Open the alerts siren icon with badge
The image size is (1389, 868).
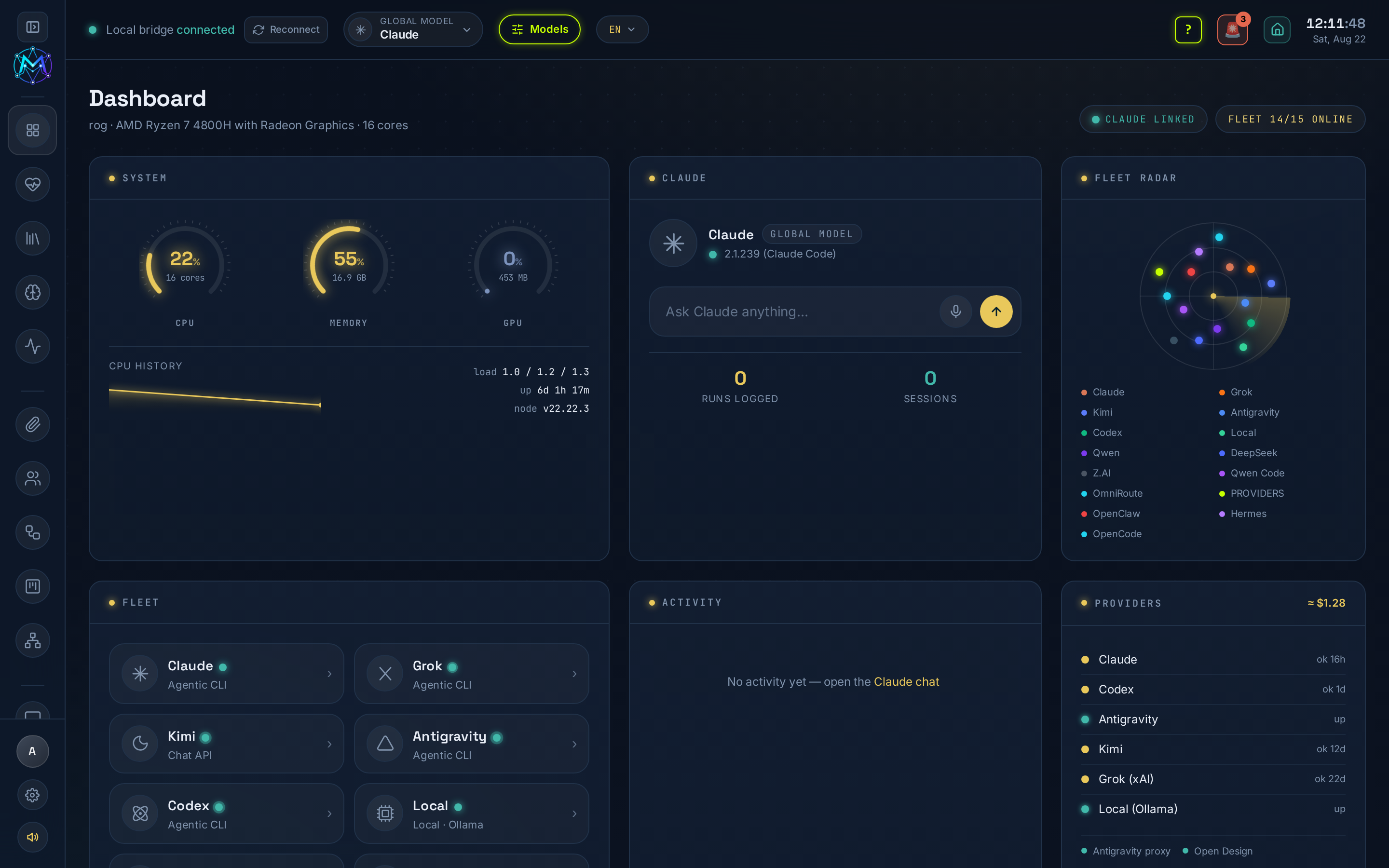click(1232, 29)
